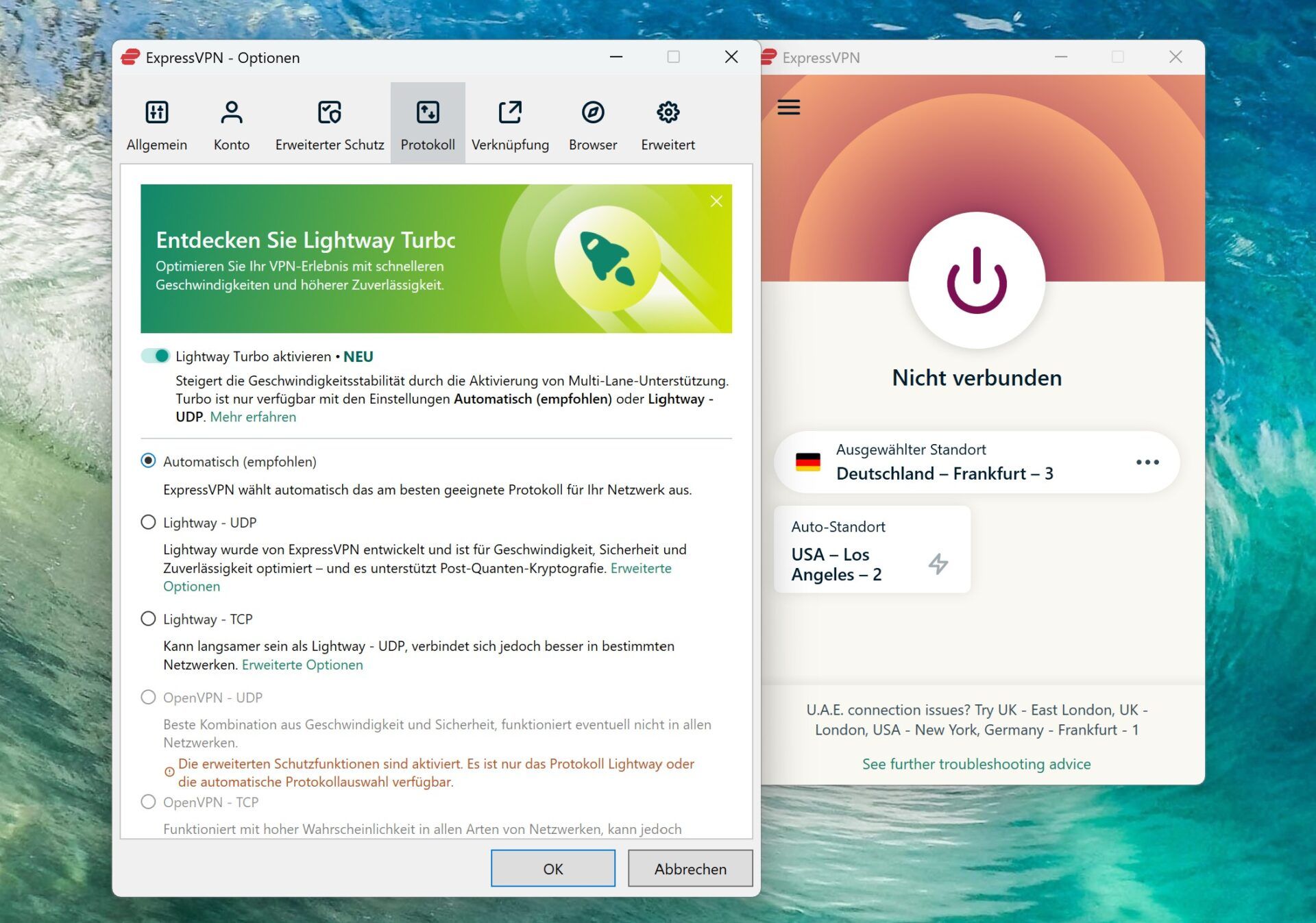The height and width of the screenshot is (923, 1316).
Task: Go to the Browser tab
Action: tap(593, 123)
